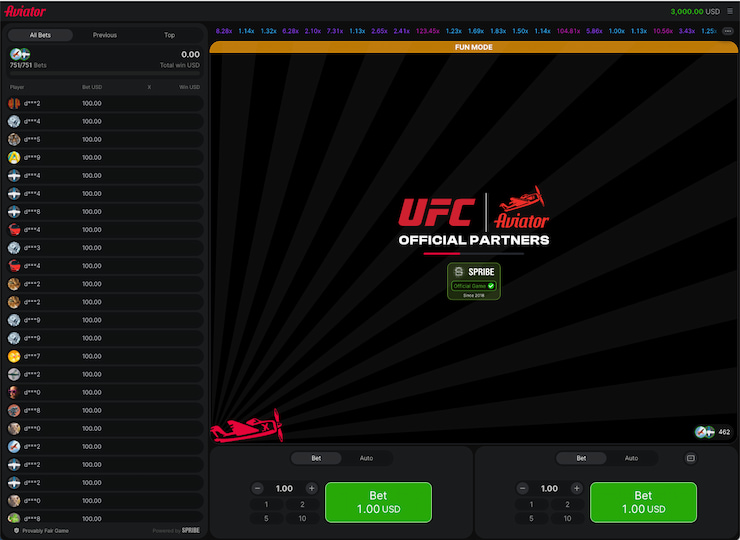Click the bets progress bar under 751/751 Bets
This screenshot has height=540, width=740.
point(105,74)
